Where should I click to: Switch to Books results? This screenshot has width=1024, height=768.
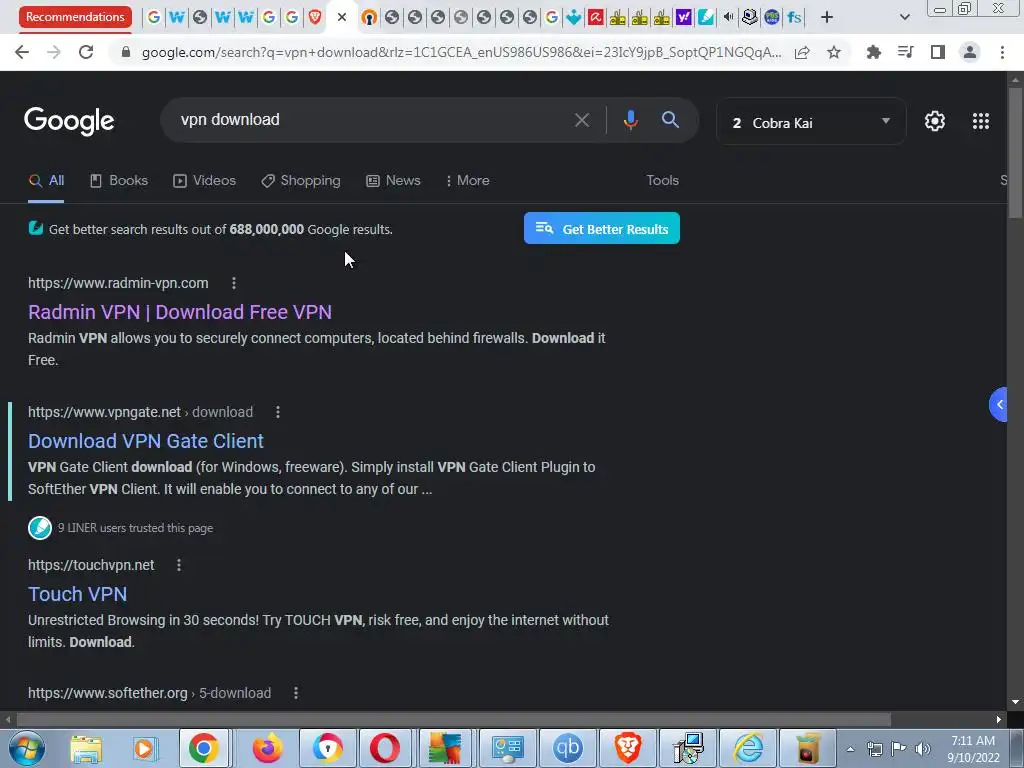tap(119, 181)
